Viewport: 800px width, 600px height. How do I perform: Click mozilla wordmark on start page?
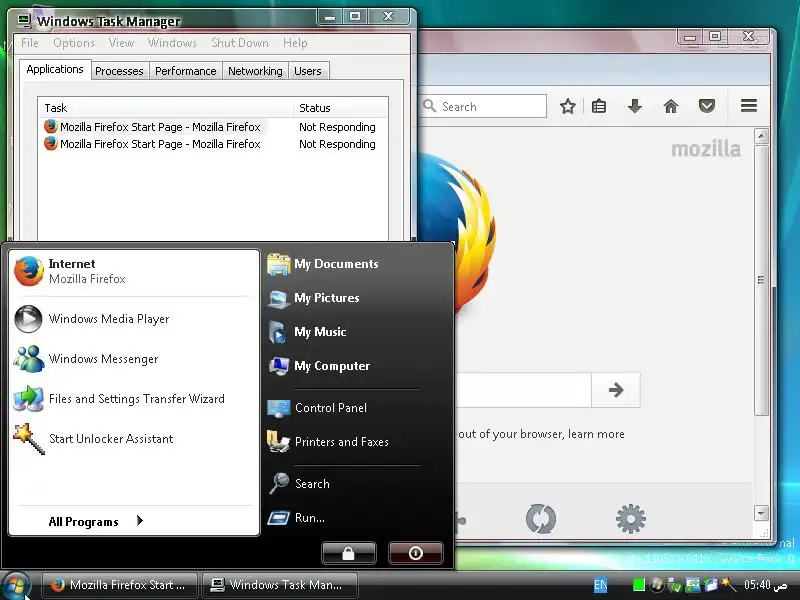point(706,149)
